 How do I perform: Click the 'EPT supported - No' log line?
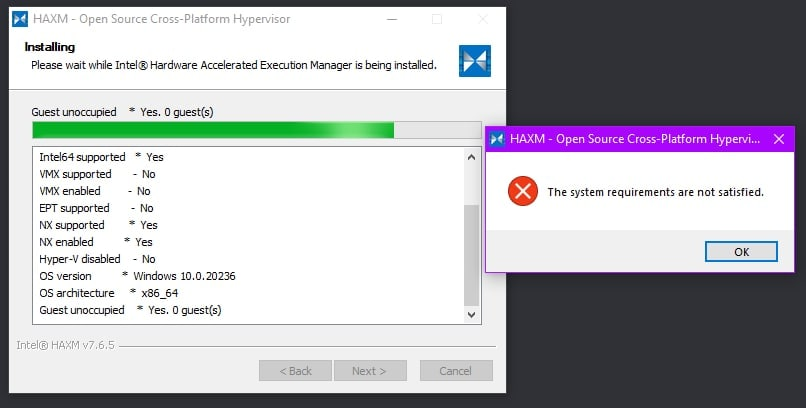[x=96, y=208]
